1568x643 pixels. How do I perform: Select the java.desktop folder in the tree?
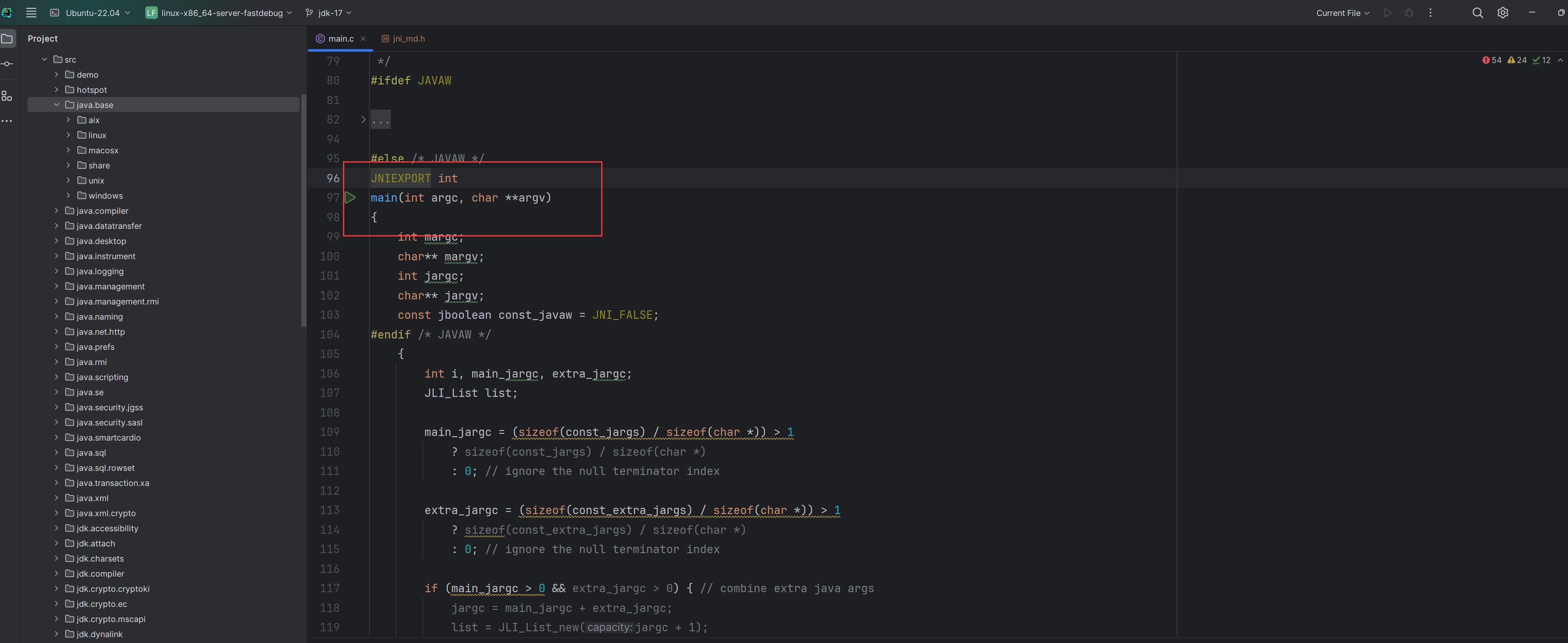pos(101,241)
